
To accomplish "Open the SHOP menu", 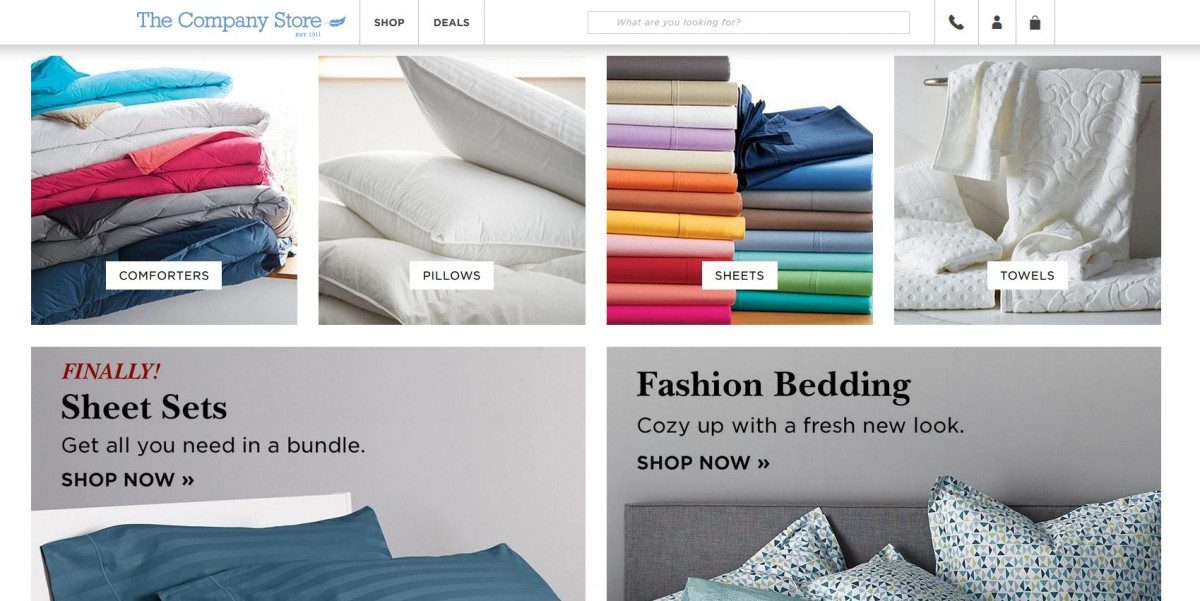I will pos(389,22).
